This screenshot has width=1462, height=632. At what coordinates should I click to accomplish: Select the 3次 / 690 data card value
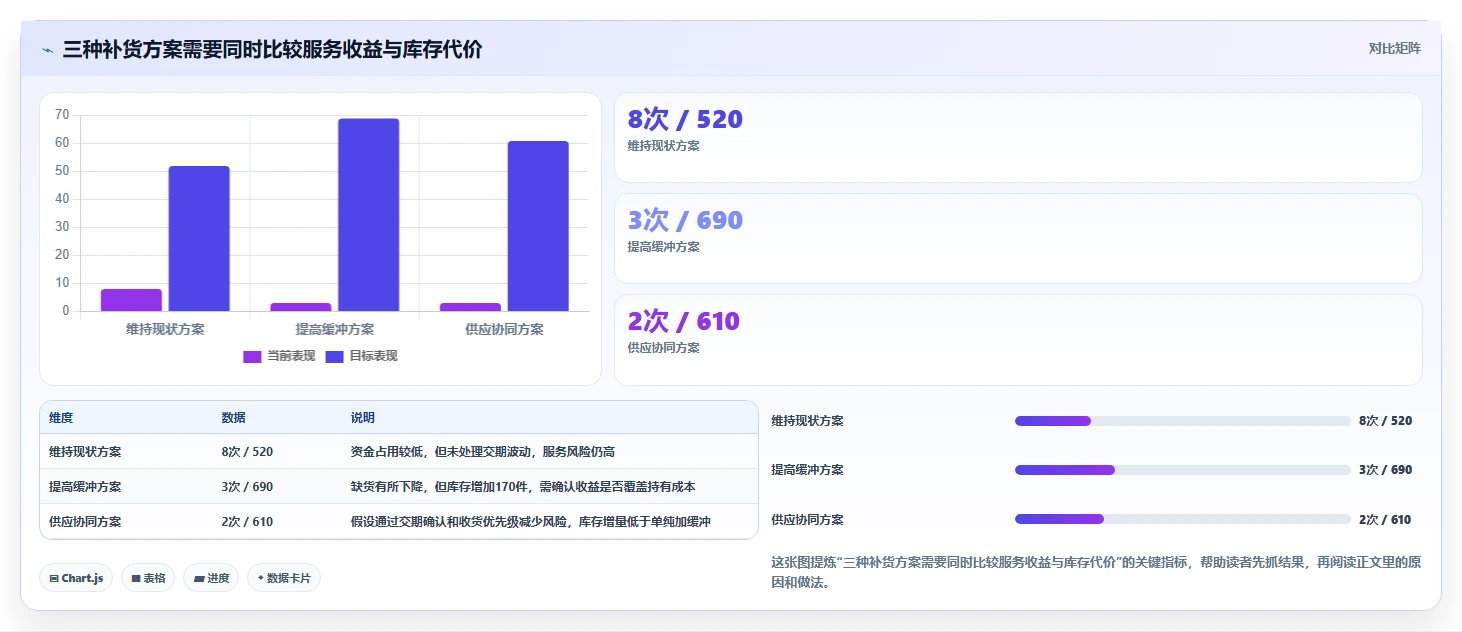pyautogui.click(x=685, y=220)
